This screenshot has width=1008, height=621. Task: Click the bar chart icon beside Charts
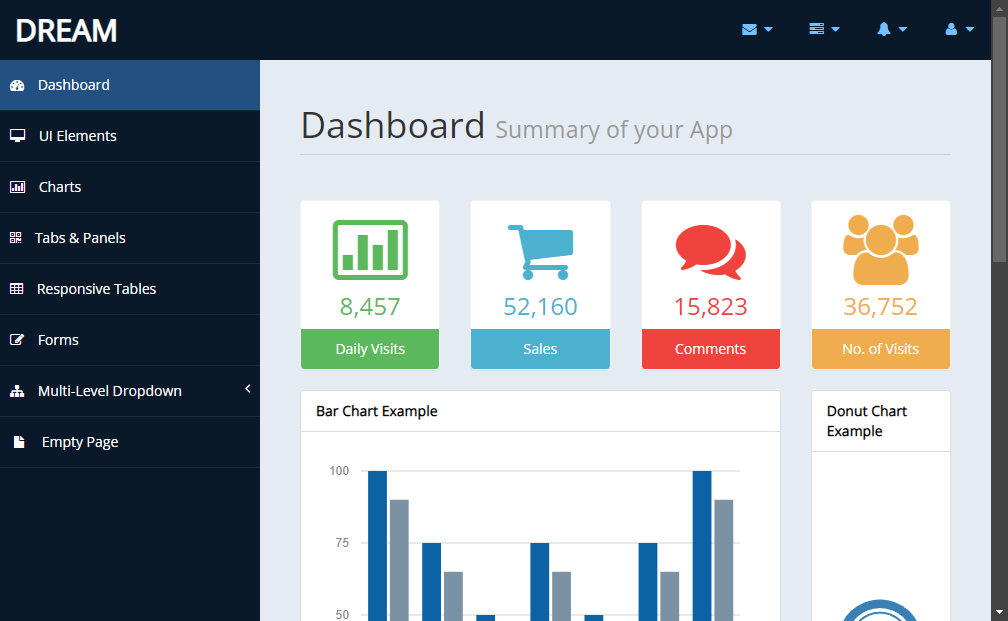[x=17, y=187]
